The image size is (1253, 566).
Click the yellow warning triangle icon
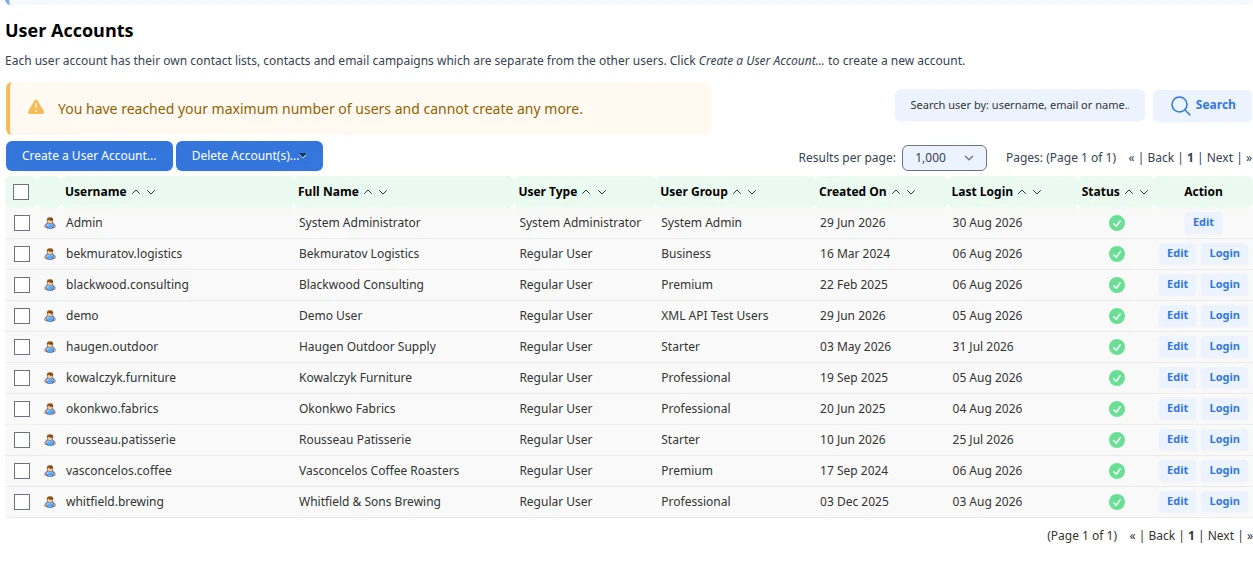[36, 108]
